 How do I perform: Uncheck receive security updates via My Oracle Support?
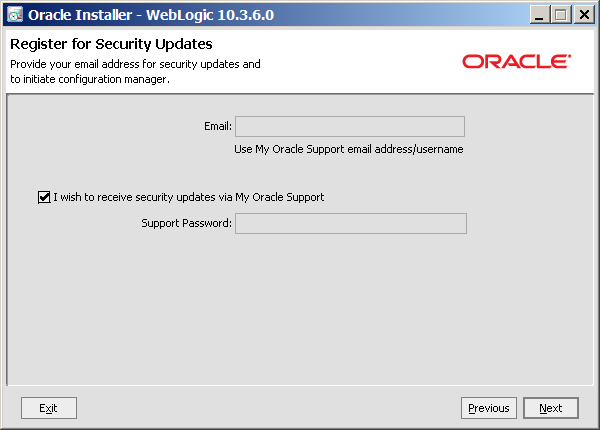pos(44,197)
